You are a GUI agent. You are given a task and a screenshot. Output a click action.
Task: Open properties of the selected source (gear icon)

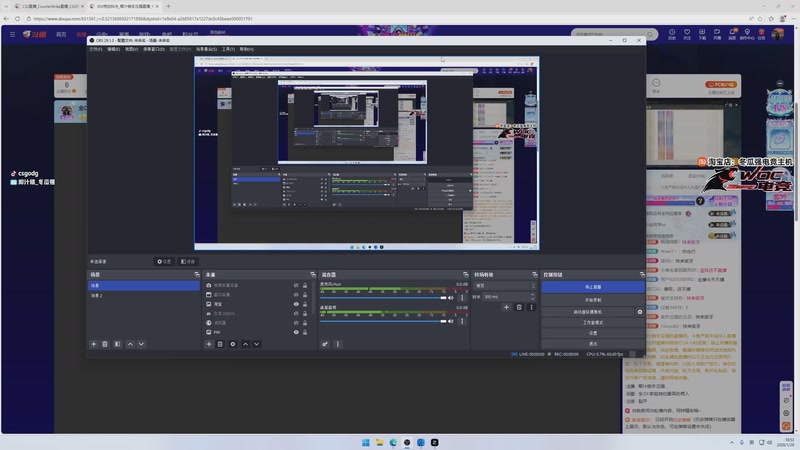tap(233, 344)
